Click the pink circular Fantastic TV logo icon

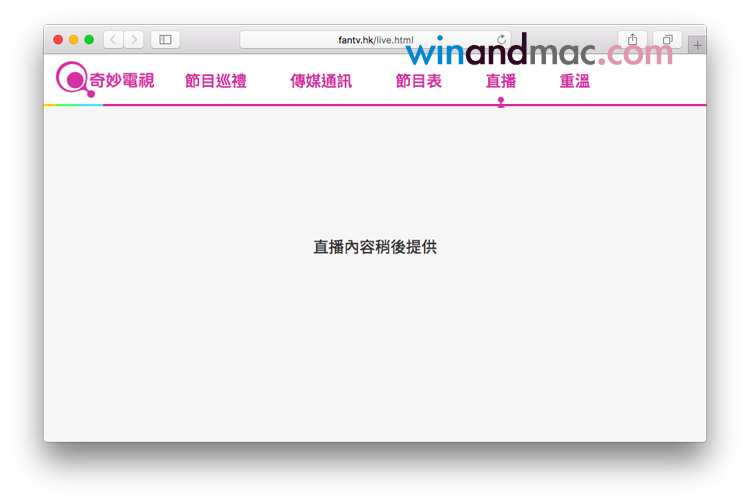click(72, 79)
